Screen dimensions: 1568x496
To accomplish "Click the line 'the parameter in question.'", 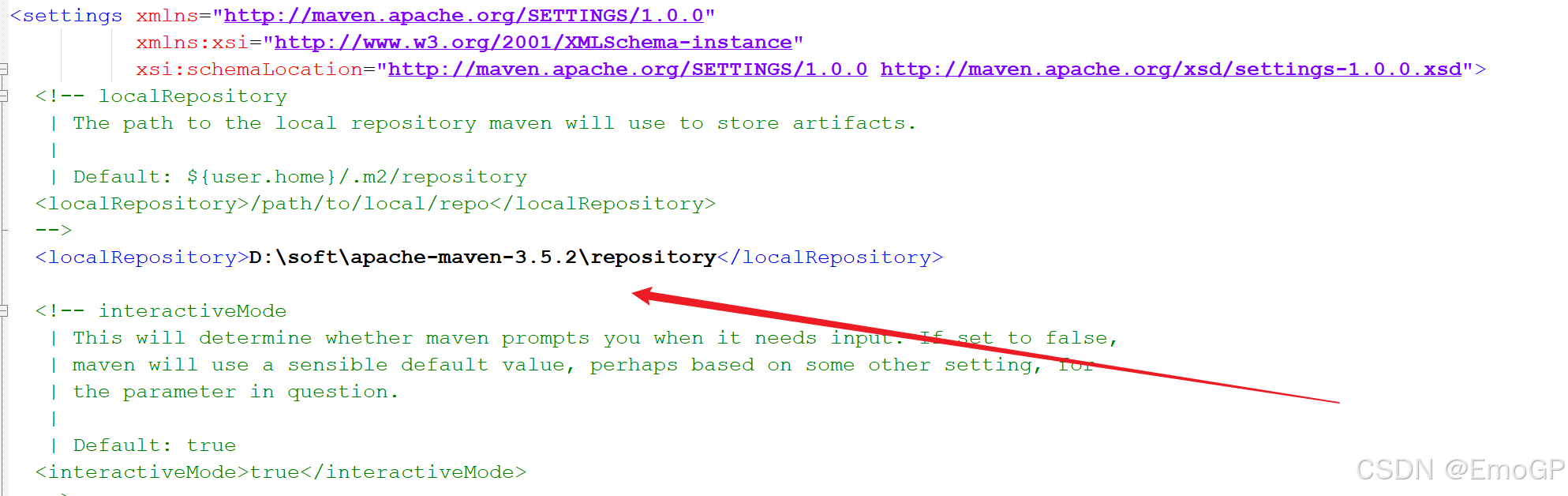I will (x=236, y=392).
